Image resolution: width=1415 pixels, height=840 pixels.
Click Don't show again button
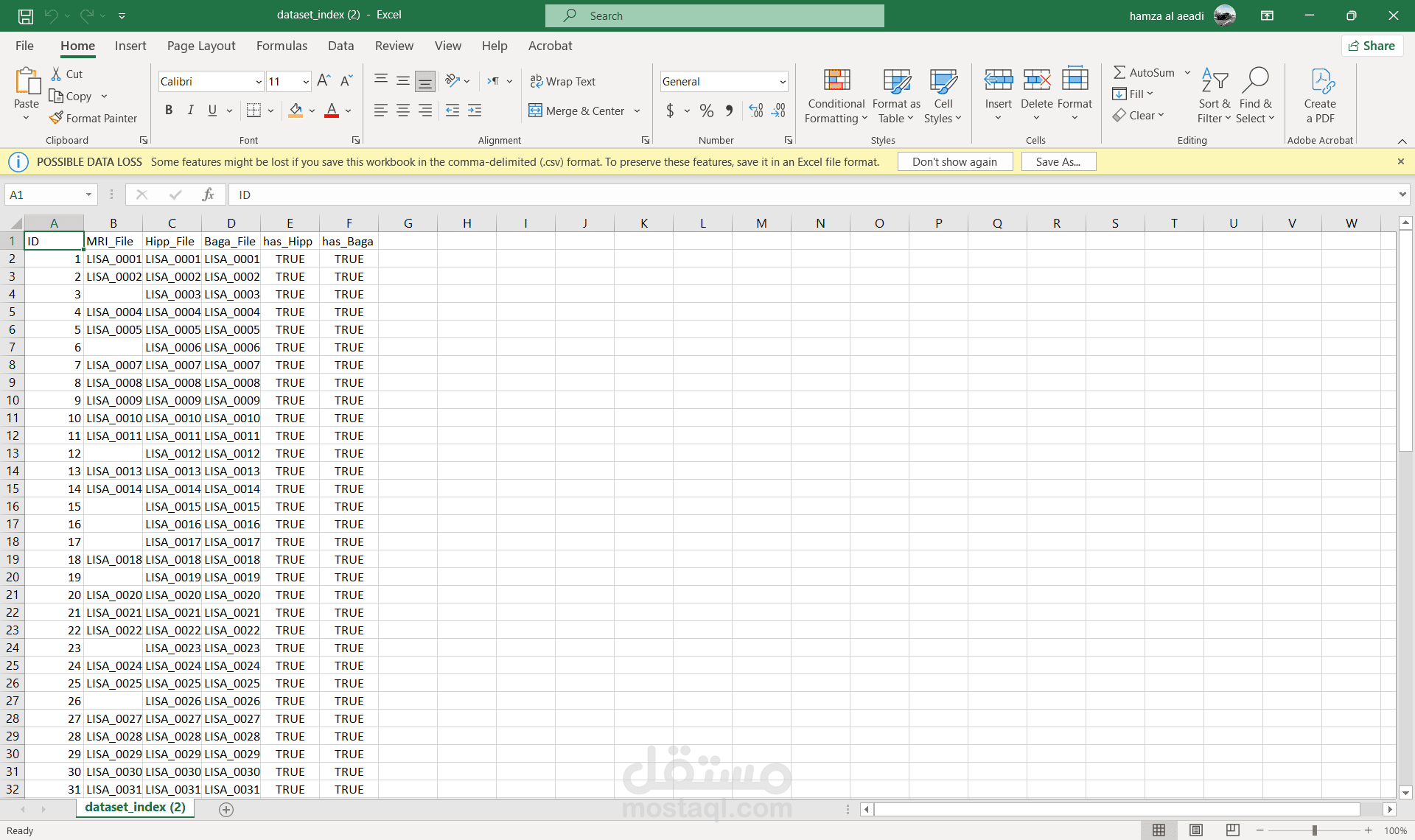coord(954,162)
